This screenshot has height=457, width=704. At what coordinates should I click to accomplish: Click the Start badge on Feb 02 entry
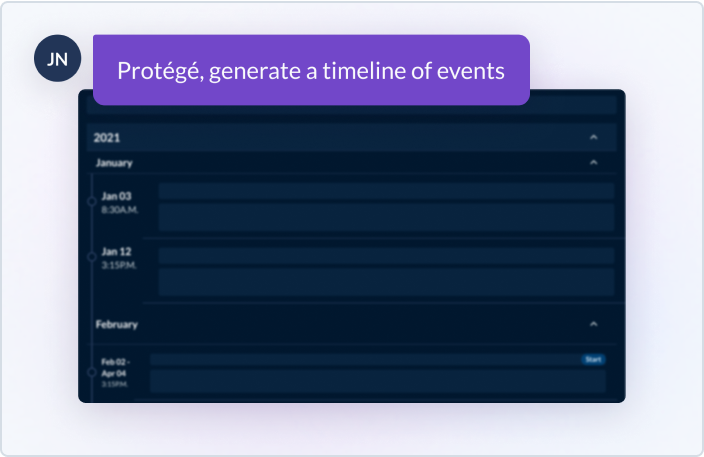point(593,359)
